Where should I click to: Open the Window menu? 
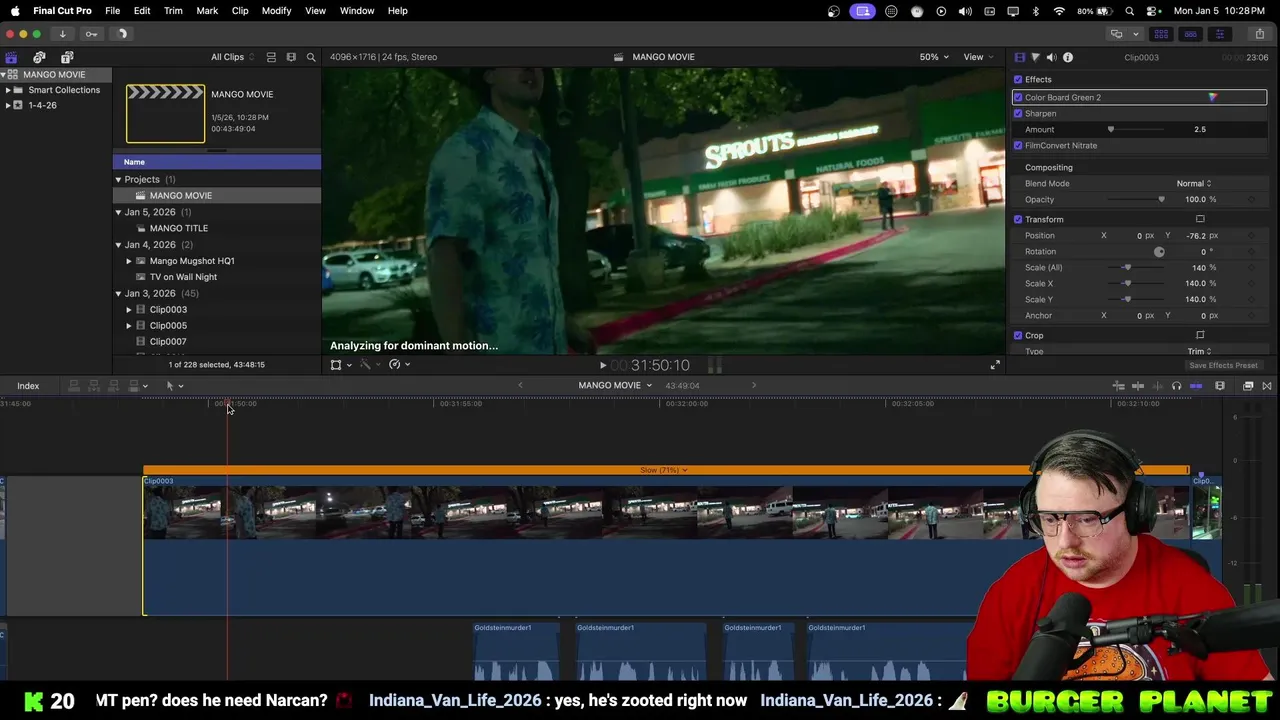pyautogui.click(x=357, y=11)
